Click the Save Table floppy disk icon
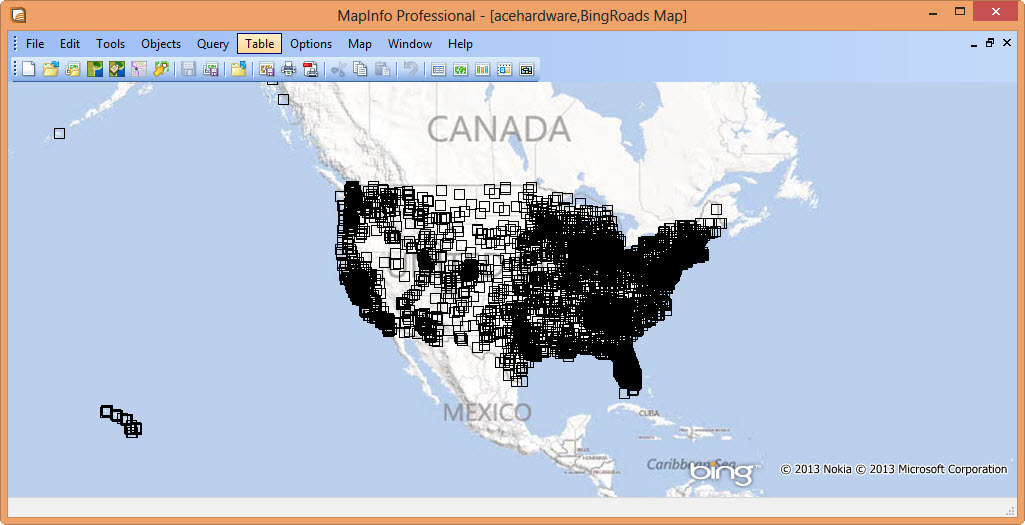The width and height of the screenshot is (1025, 525). coord(189,69)
